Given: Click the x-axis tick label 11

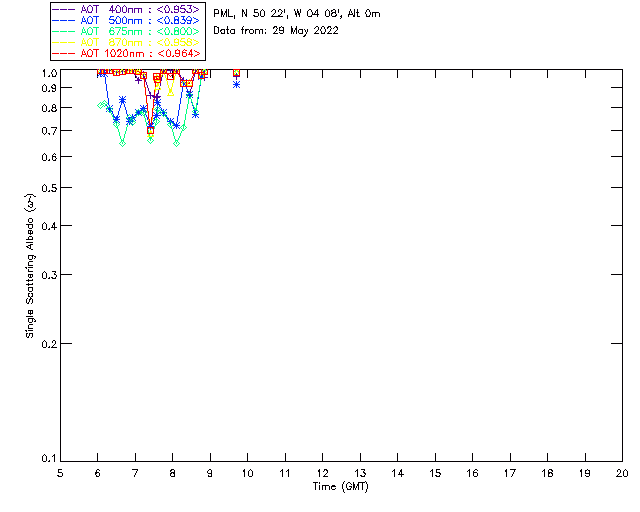Looking at the screenshot, I should pyautogui.click(x=285, y=473).
